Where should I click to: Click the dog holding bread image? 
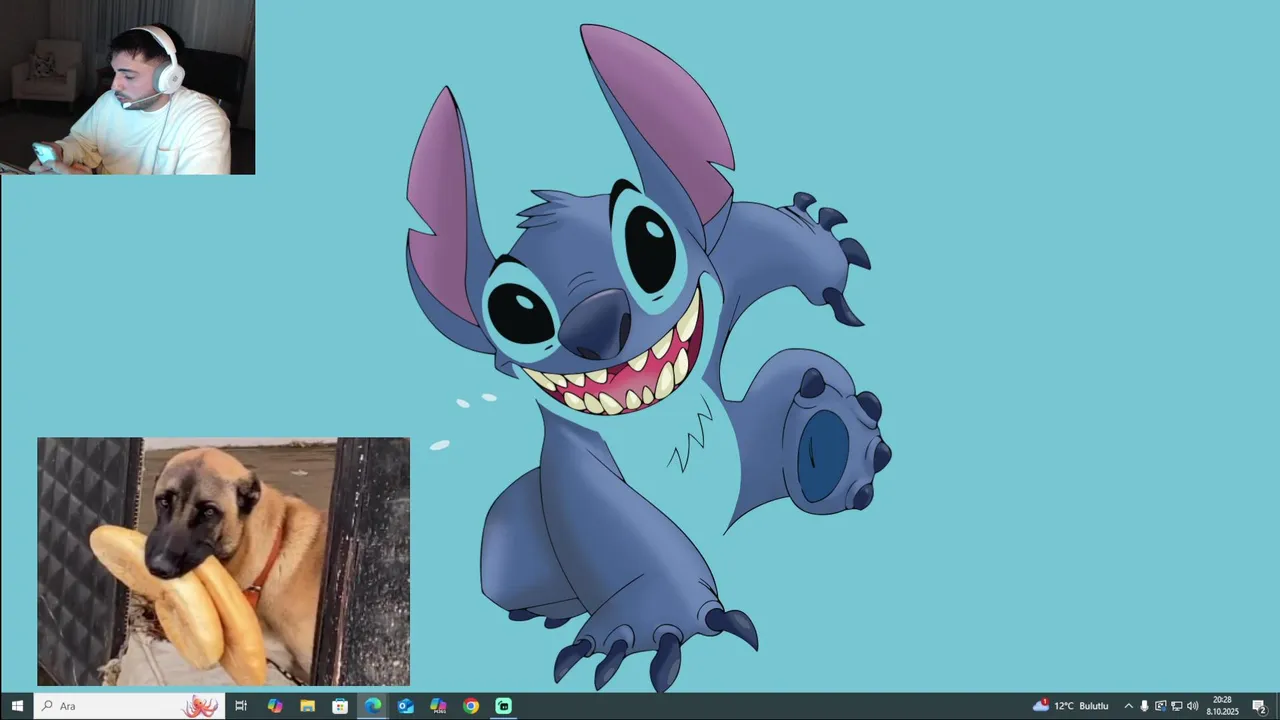pyautogui.click(x=223, y=561)
